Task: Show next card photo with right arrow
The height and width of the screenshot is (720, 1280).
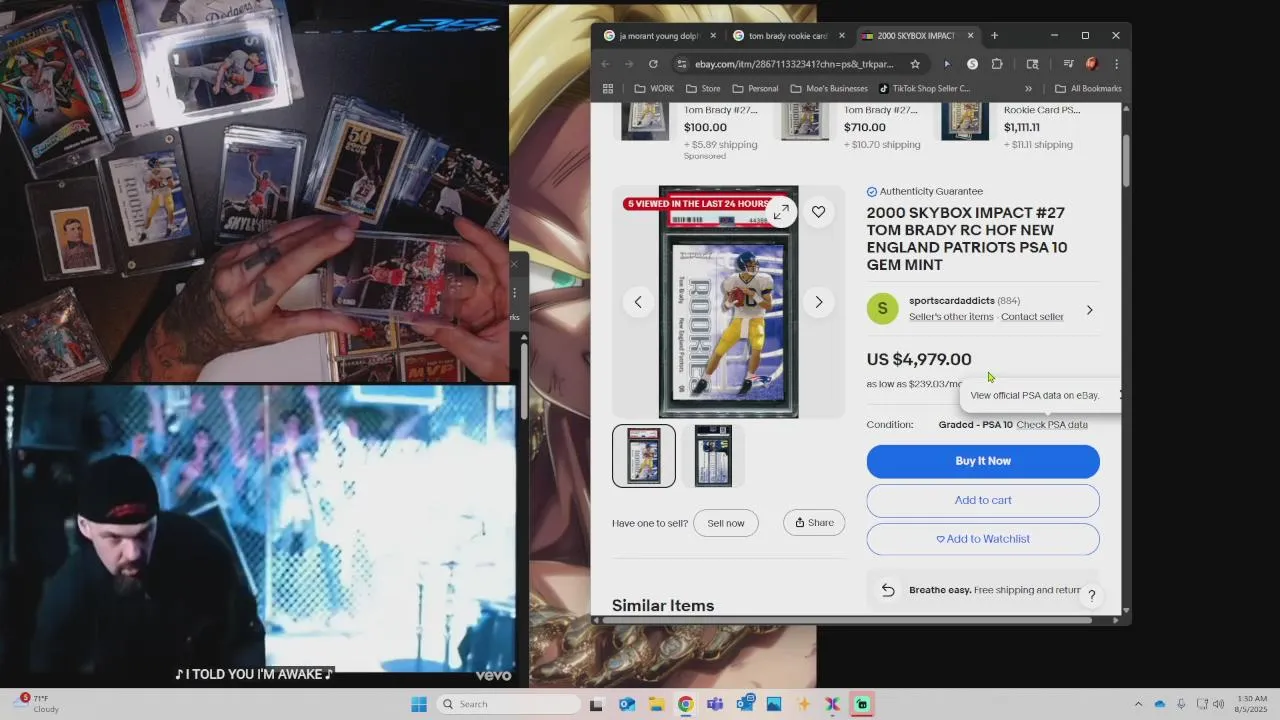Action: [818, 302]
